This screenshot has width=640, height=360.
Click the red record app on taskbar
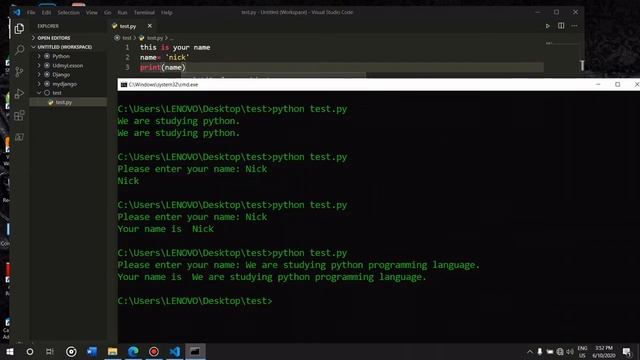pyautogui.click(x=154, y=351)
